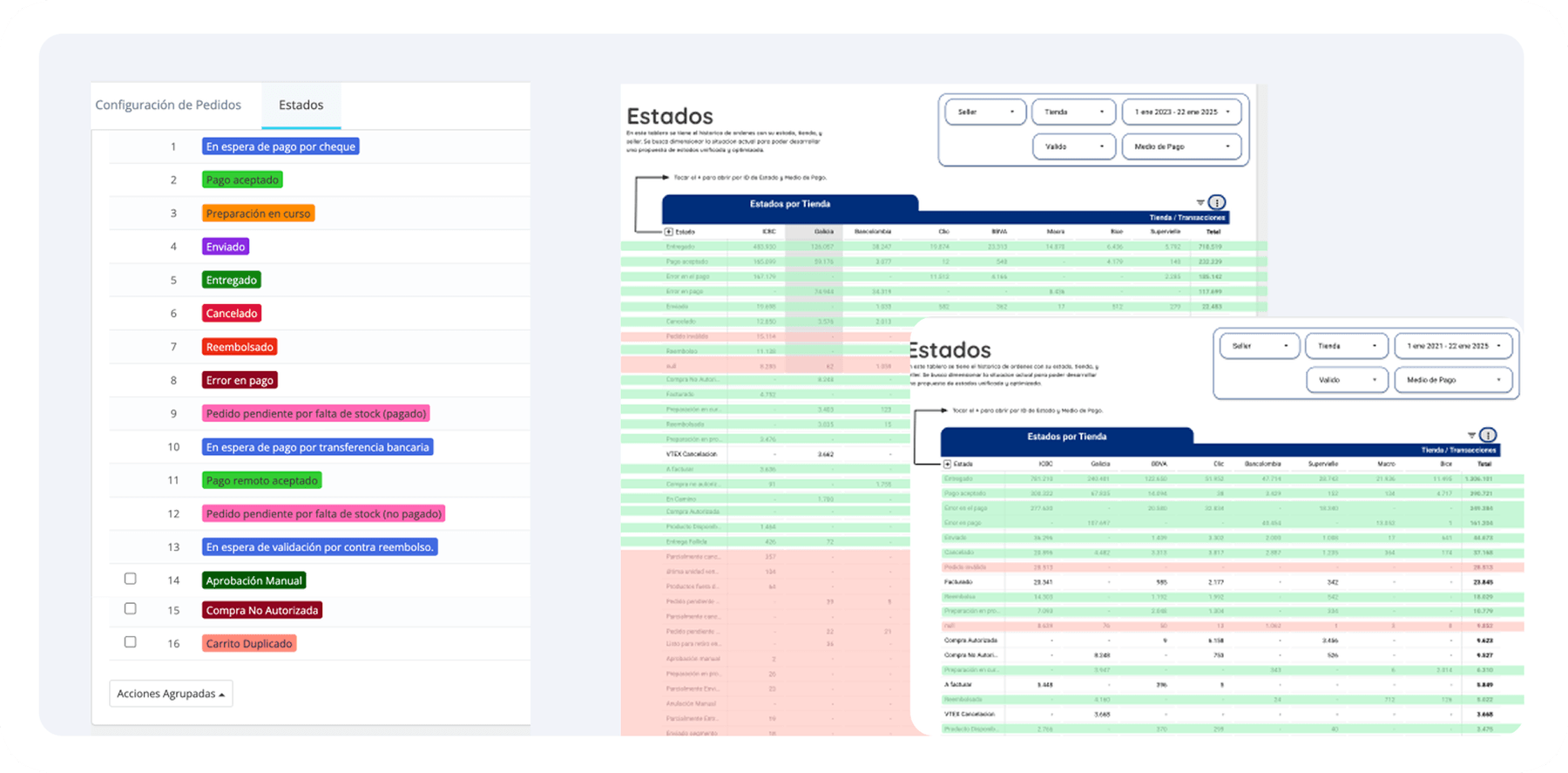This screenshot has height=773, width=1568.
Task: Click 'En espera de validación por contra reembolso.'
Action: (320, 547)
